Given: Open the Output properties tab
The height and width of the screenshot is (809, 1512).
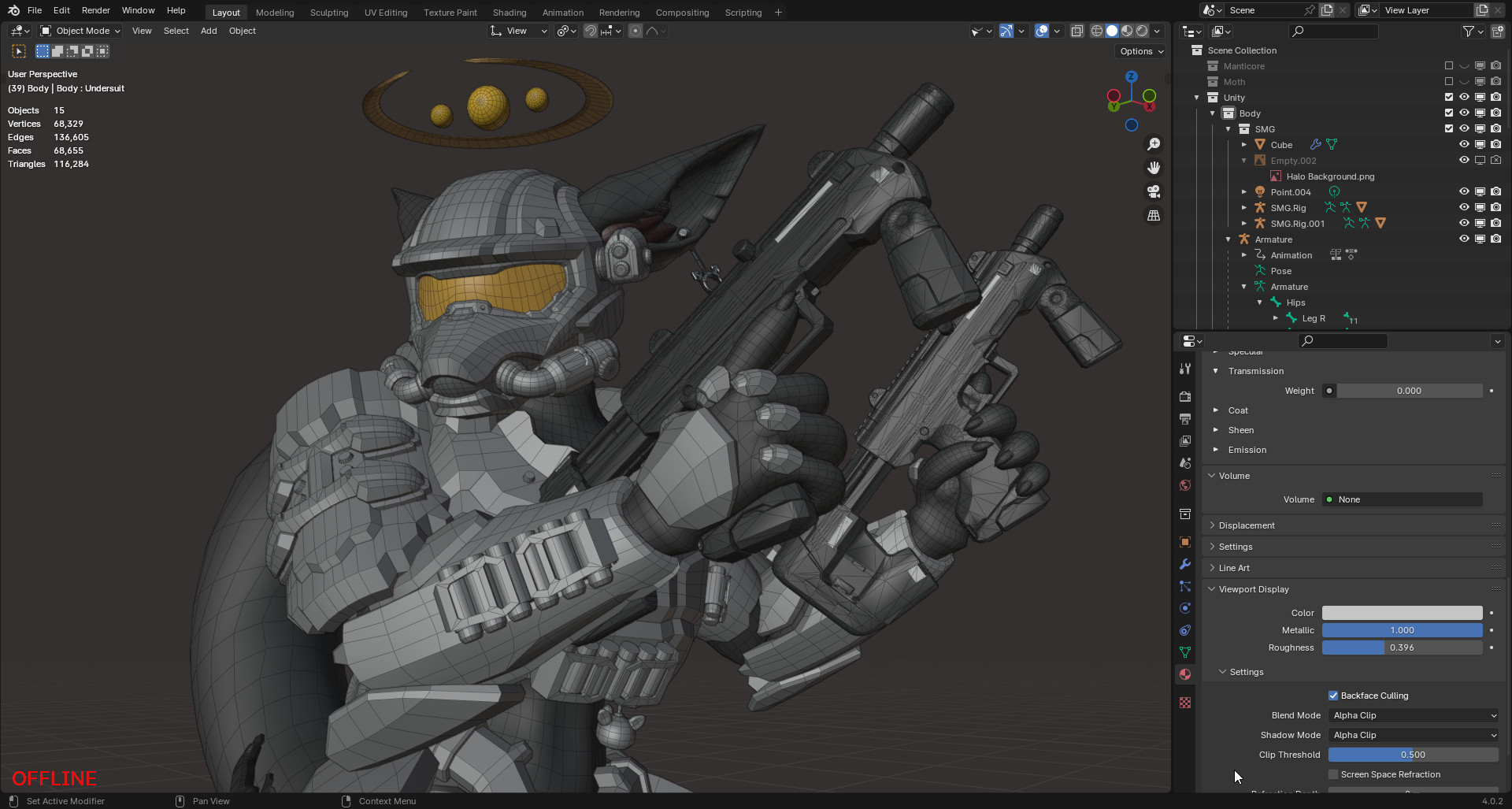Looking at the screenshot, I should [x=1185, y=418].
